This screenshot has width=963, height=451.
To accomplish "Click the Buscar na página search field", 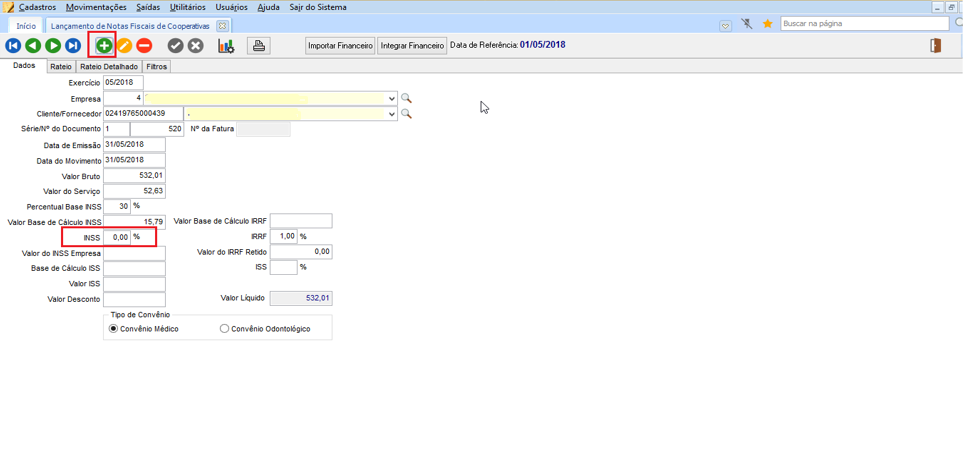I will coord(866,23).
